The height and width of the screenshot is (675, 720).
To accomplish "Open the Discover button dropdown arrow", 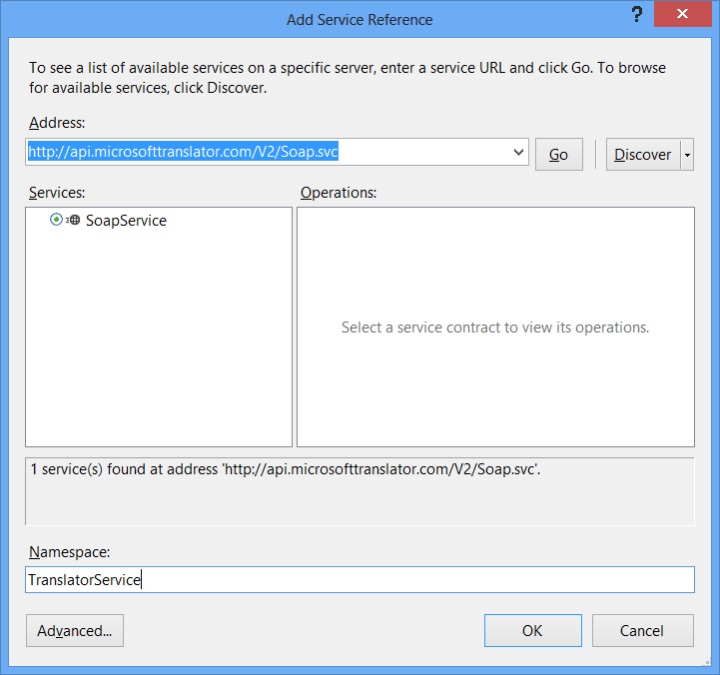I will [687, 155].
